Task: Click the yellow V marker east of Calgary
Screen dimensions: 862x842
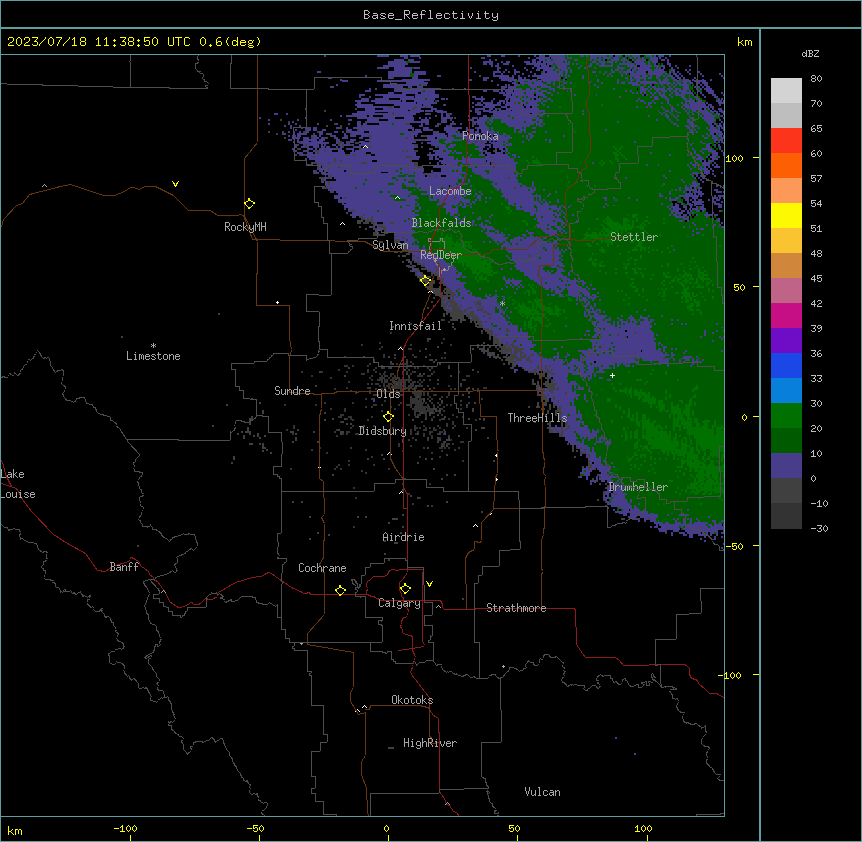Action: tap(429, 584)
